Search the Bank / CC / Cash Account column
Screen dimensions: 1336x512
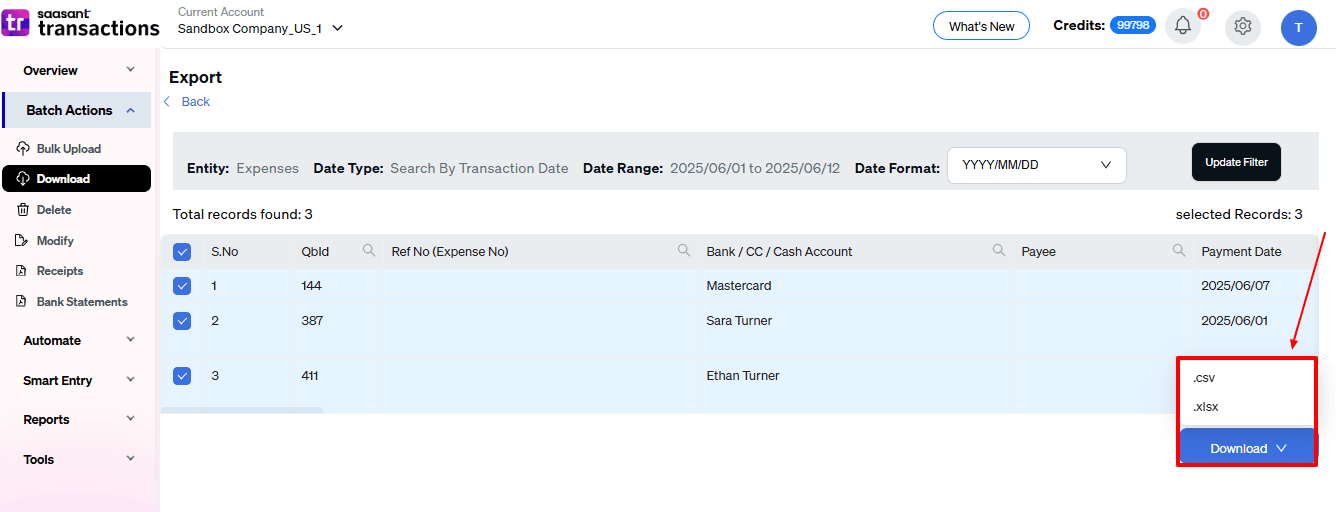pyautogui.click(x=999, y=251)
